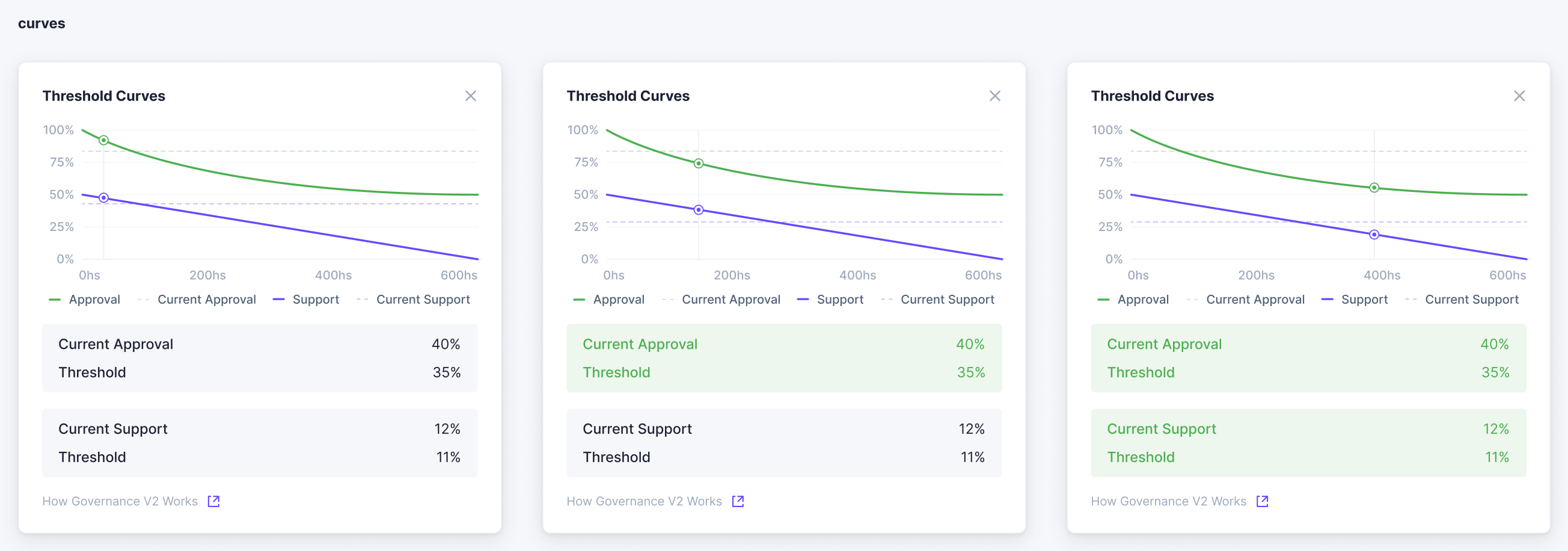This screenshot has width=1568, height=551.
Task: Close the rightmost Threshold Curves card
Action: click(1519, 96)
